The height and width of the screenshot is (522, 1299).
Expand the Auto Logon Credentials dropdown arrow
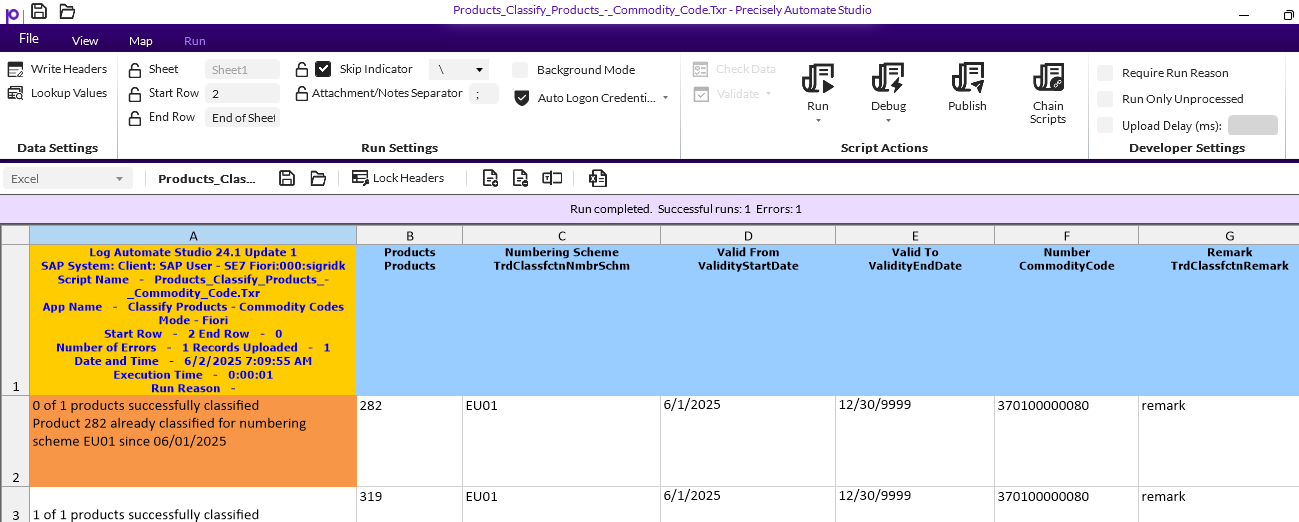(666, 98)
